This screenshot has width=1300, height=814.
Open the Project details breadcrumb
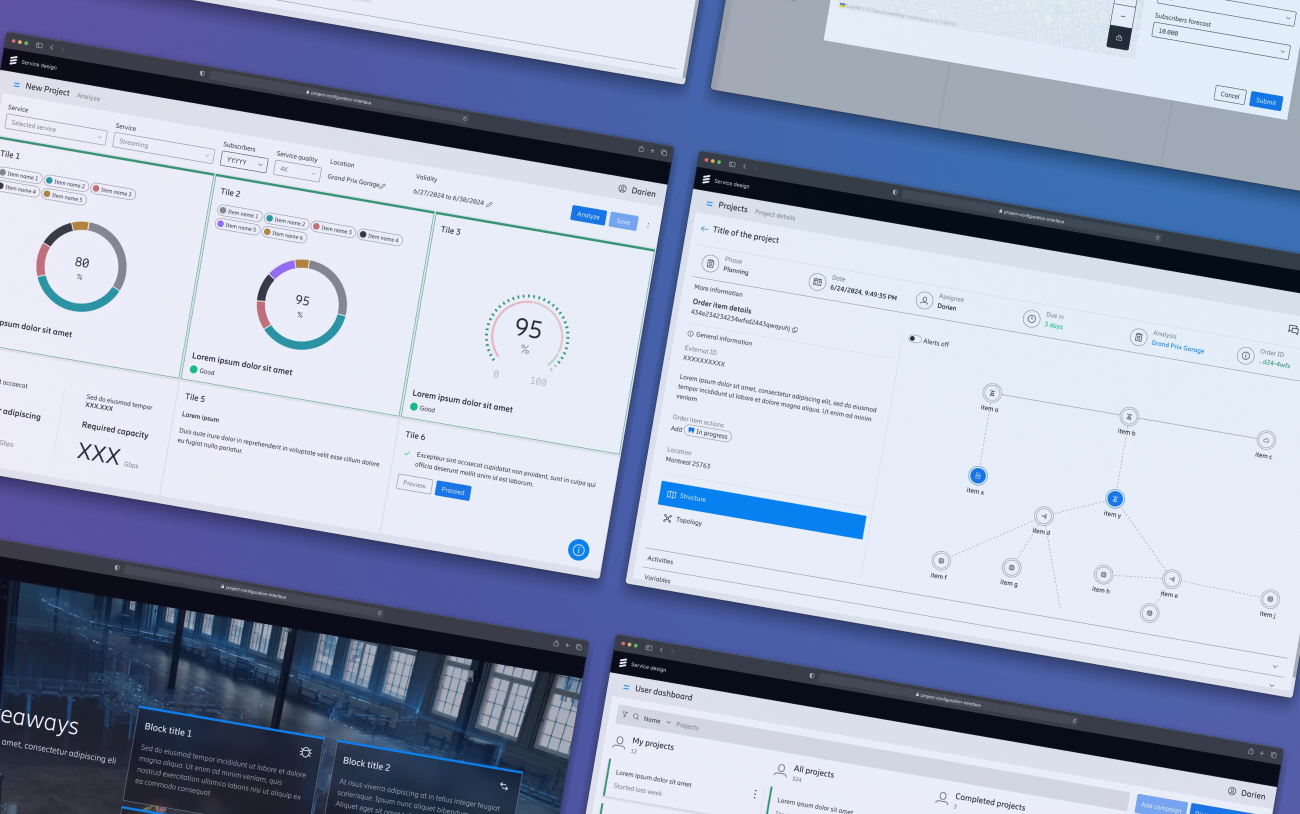click(775, 214)
